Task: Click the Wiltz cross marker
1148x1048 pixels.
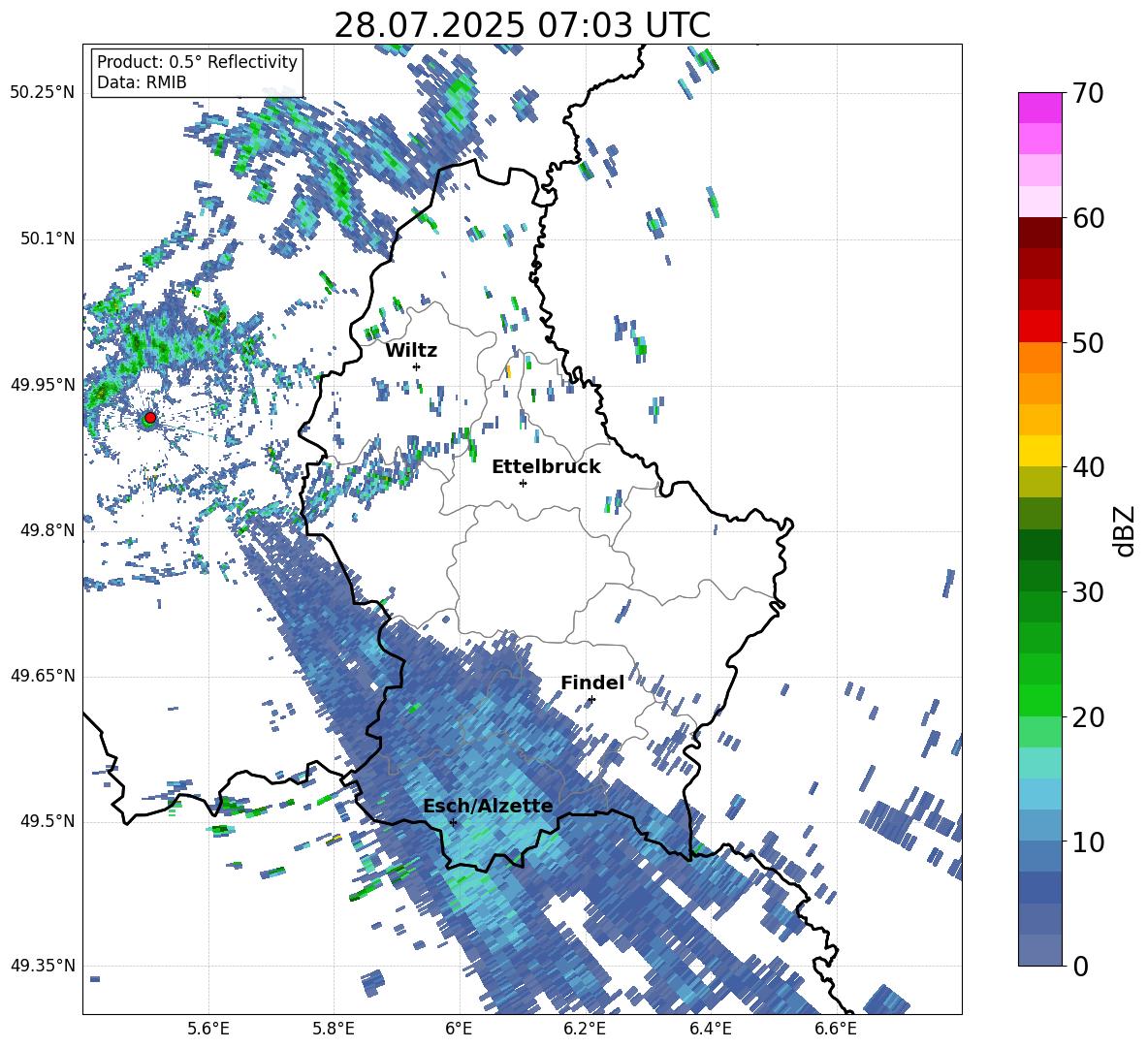Action: point(417,366)
